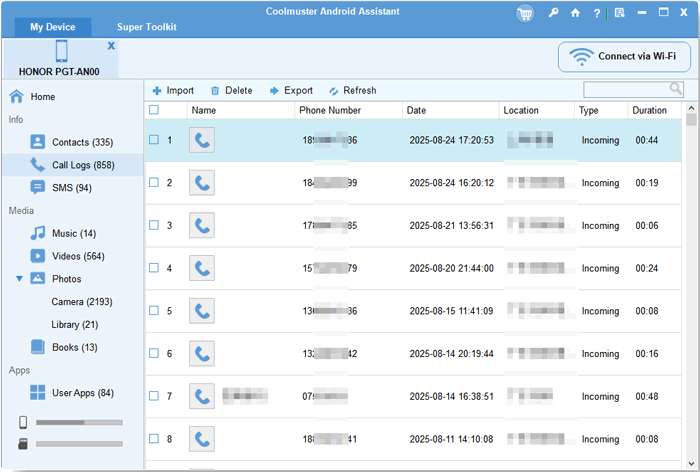Open SMS (94) in sidebar
This screenshot has width=700, height=472.
(x=72, y=188)
